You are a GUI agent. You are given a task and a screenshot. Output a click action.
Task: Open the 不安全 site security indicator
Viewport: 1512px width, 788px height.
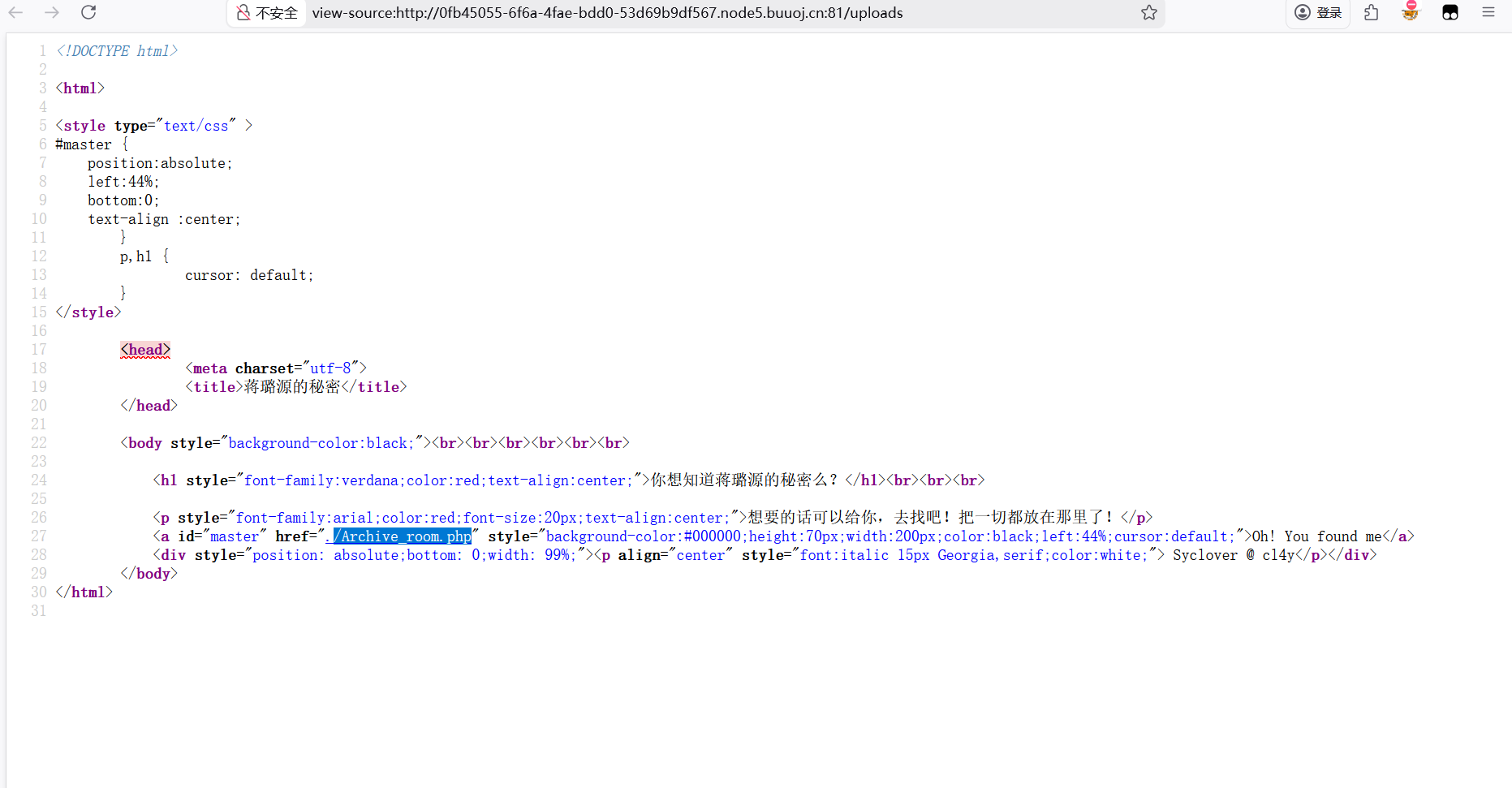pyautogui.click(x=267, y=13)
